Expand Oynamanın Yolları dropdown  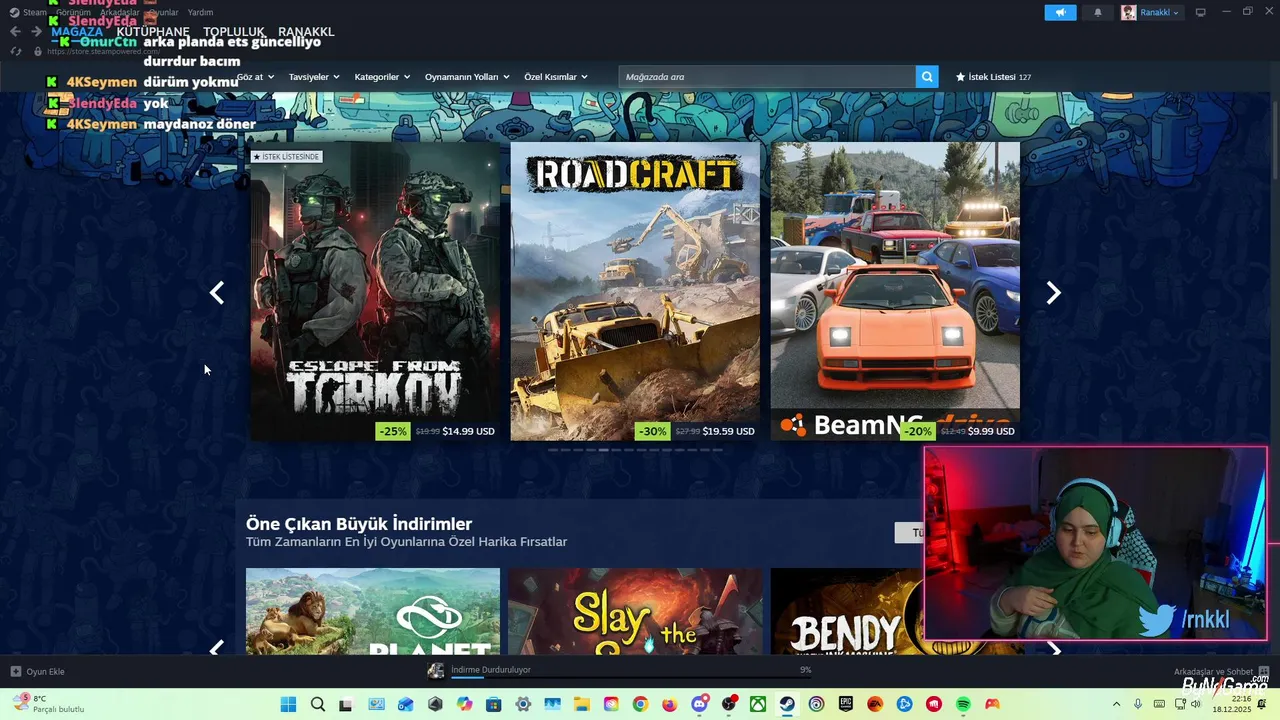point(467,77)
